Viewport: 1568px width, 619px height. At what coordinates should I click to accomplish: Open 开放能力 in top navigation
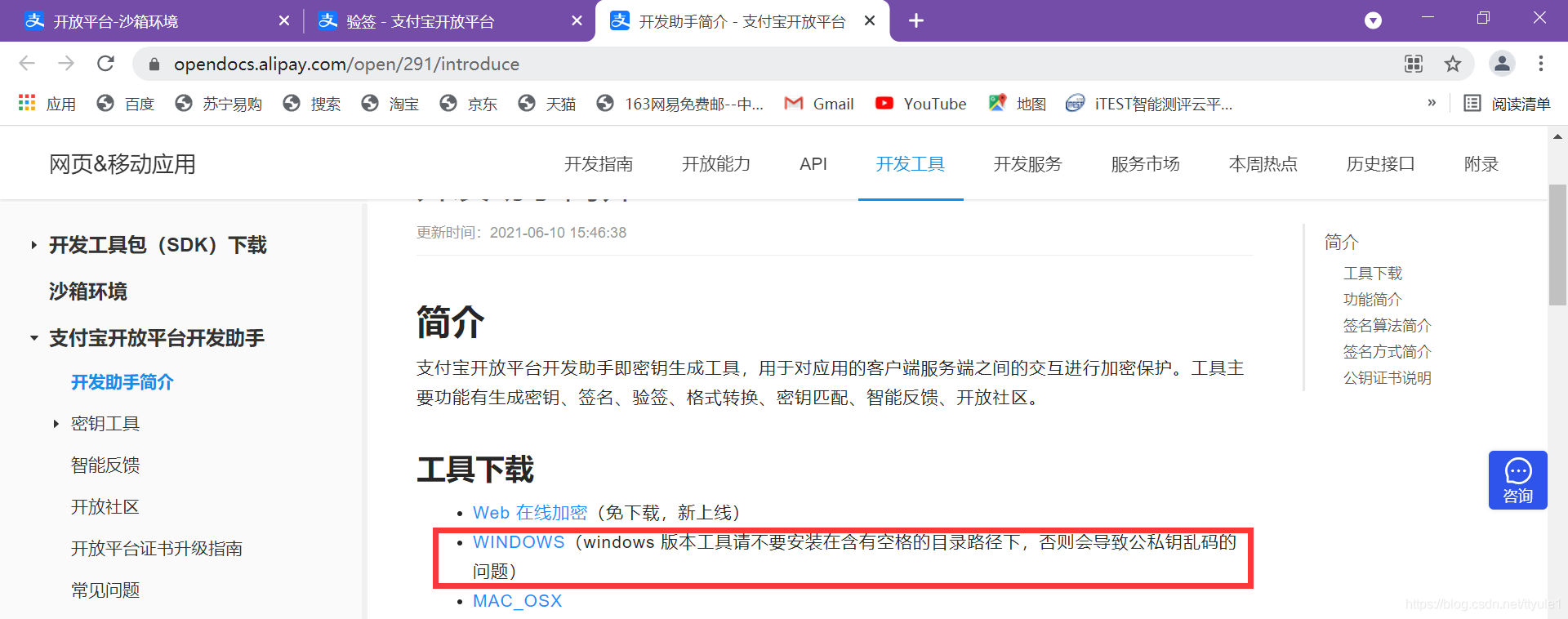coord(716,164)
